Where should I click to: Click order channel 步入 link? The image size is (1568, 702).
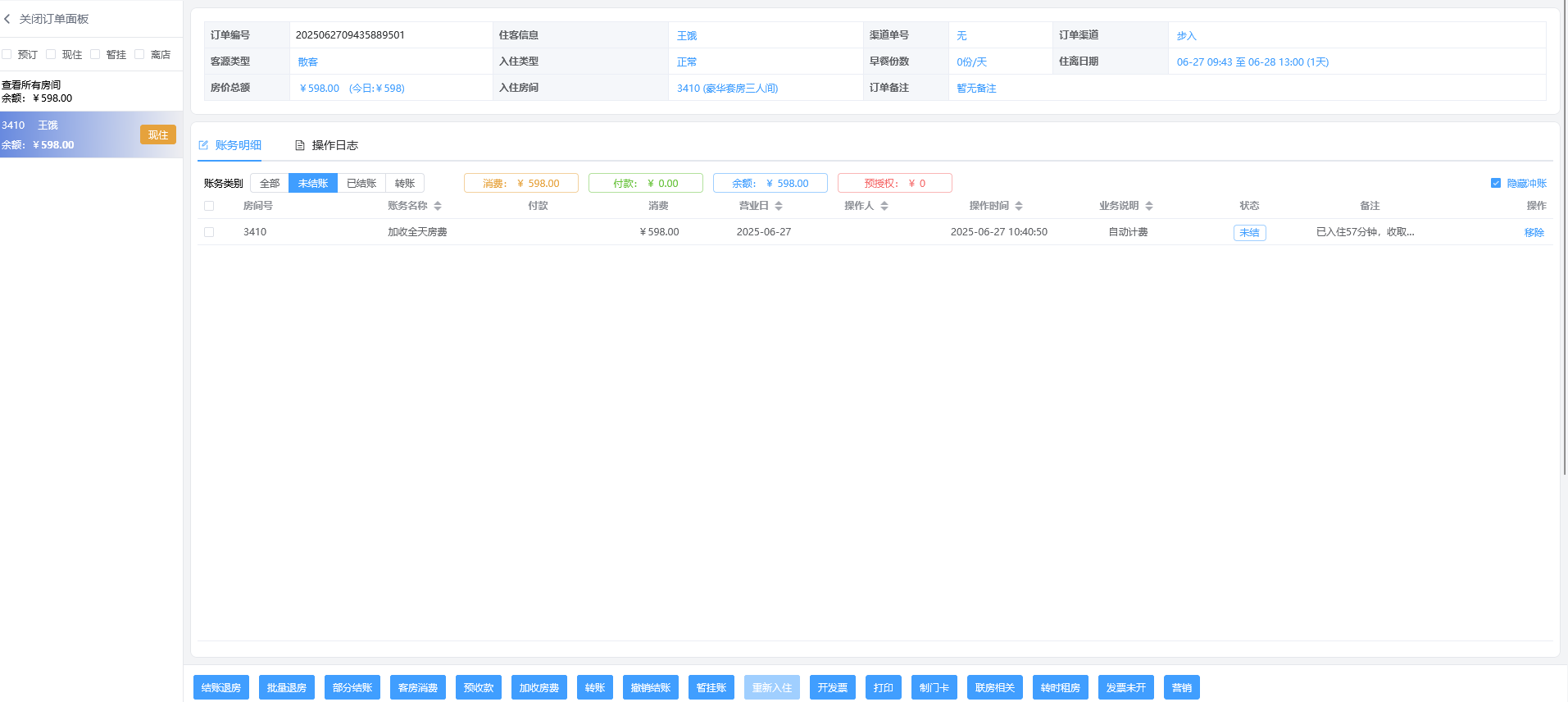point(1187,35)
